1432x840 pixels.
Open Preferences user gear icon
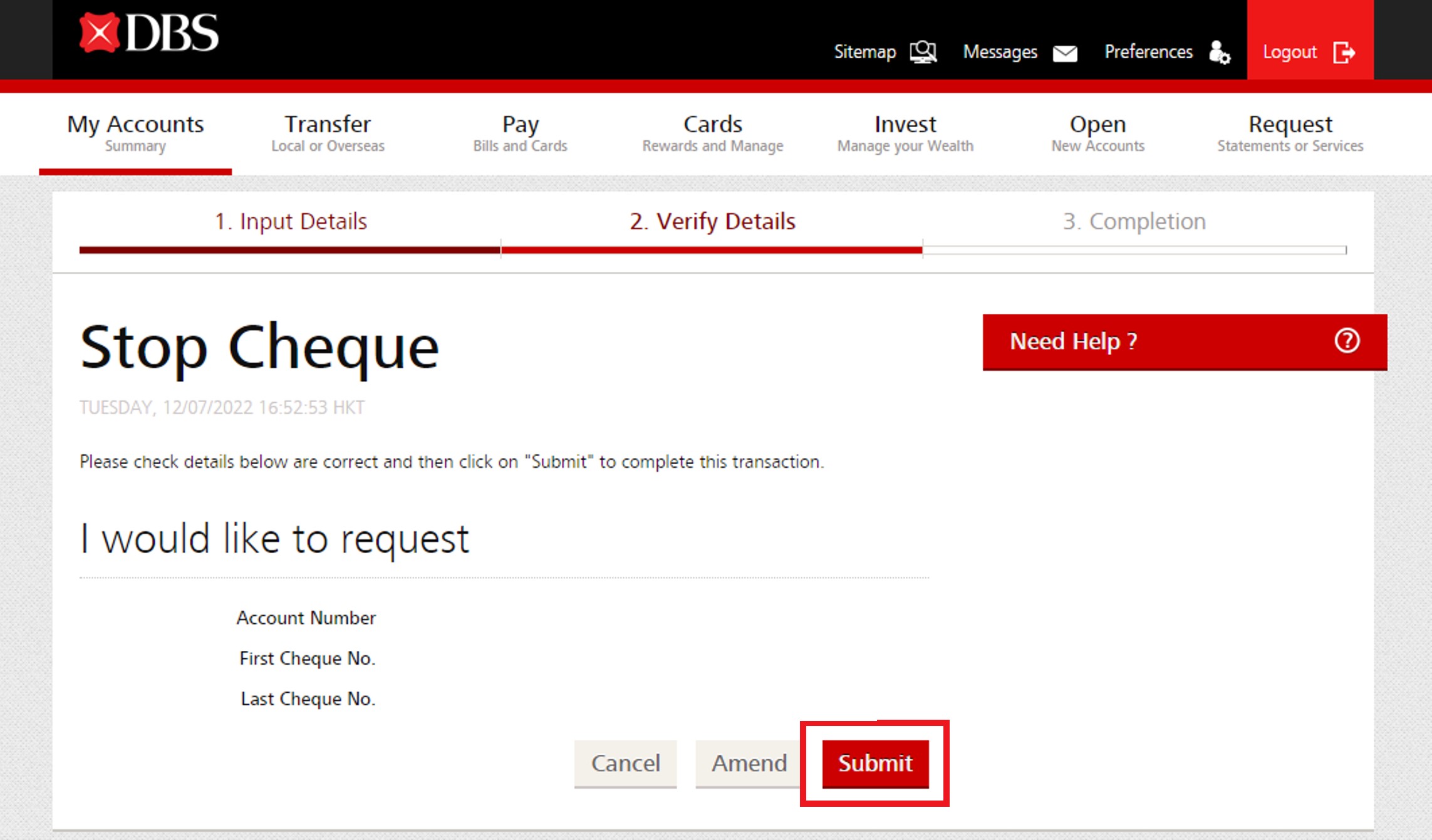[x=1219, y=53]
